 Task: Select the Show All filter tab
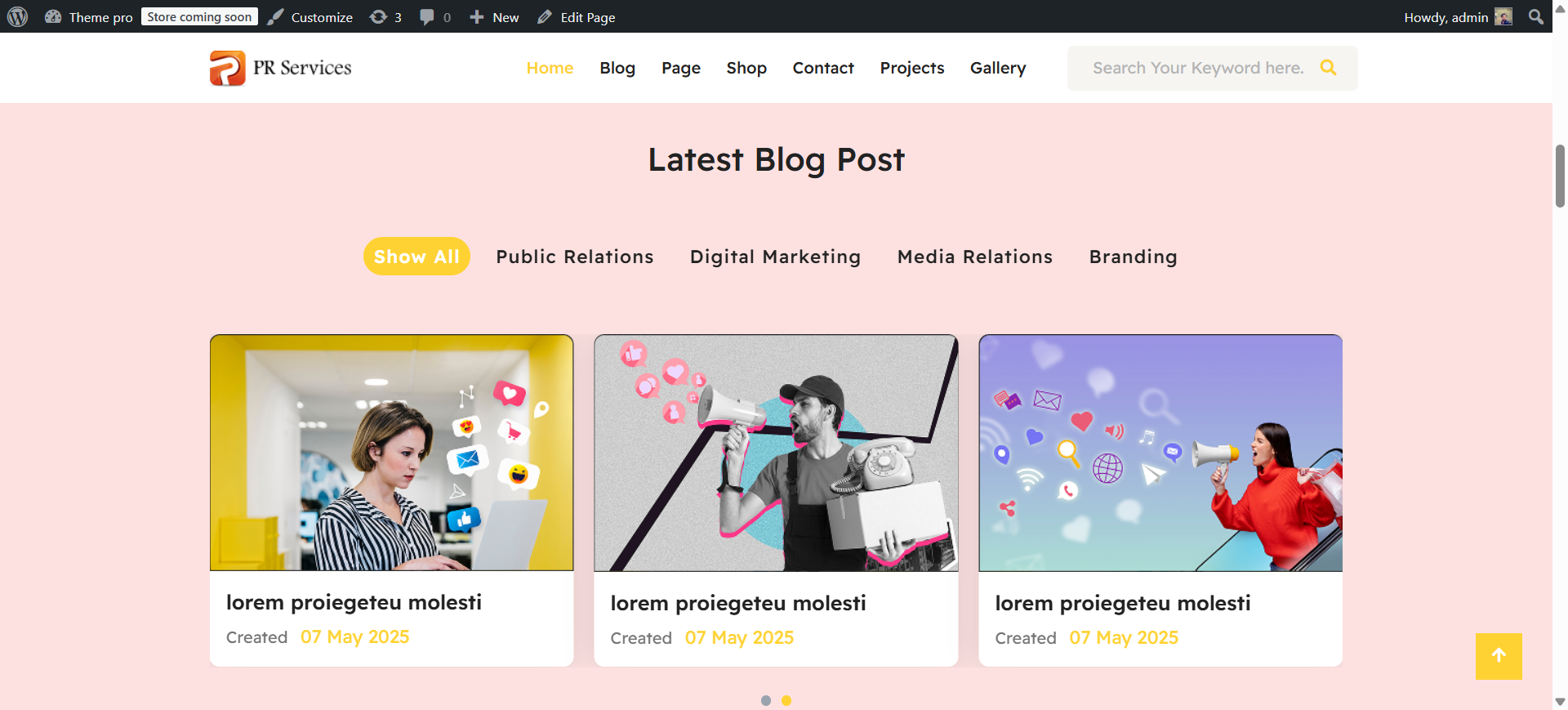pyautogui.click(x=416, y=257)
